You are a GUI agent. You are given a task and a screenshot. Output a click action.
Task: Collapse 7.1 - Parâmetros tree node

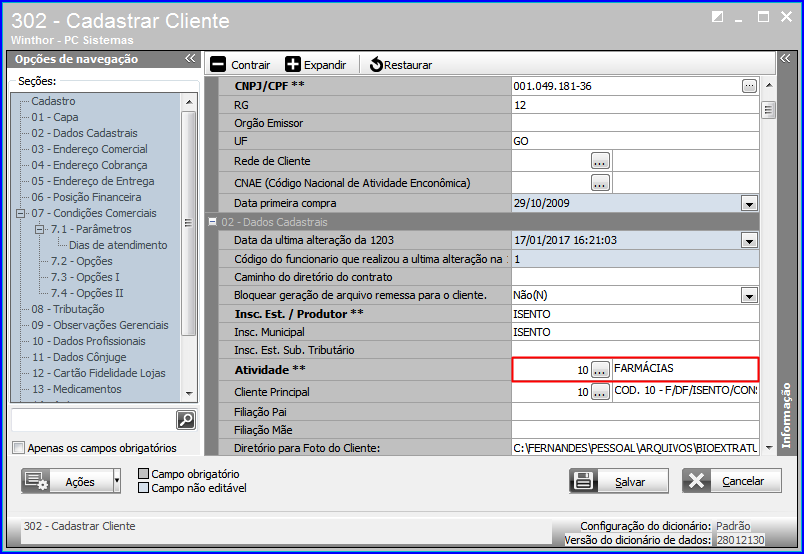click(x=39, y=229)
